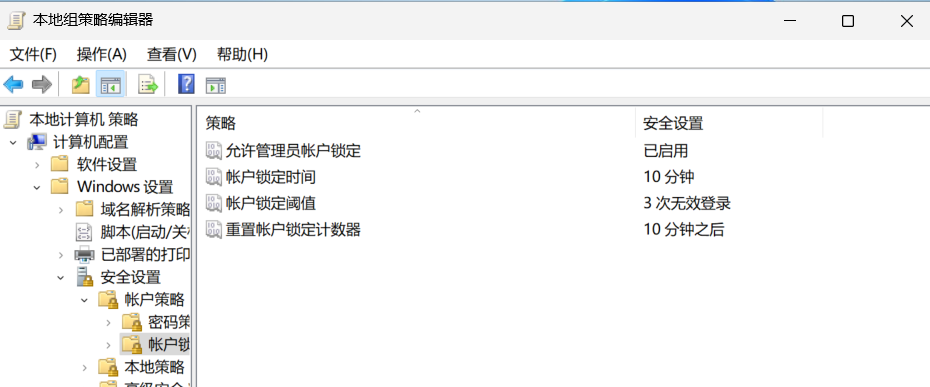Viewport: 930px width, 387px height.
Task: Click the 脚本(启动/关机) script icon
Action: click(85, 231)
